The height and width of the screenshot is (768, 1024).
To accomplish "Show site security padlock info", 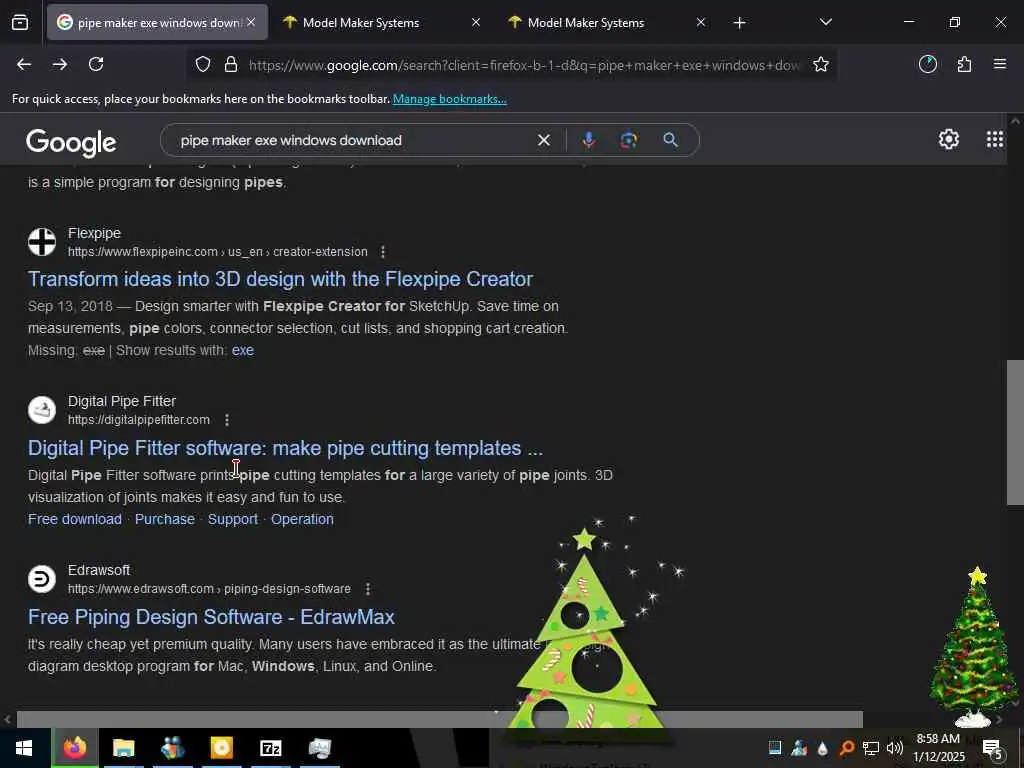I will click(231, 64).
